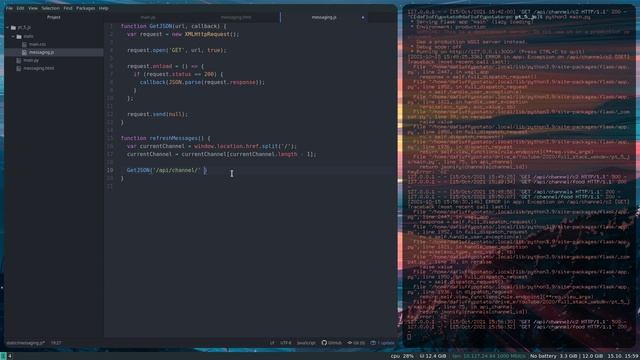Click the No battery status indicator
640x360 pixels.
[543, 356]
